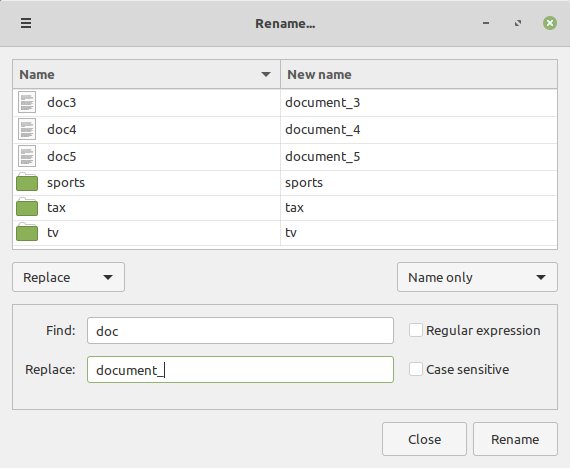Click the doc5 text file icon
Viewport: 570px width, 468px height.
tap(27, 156)
